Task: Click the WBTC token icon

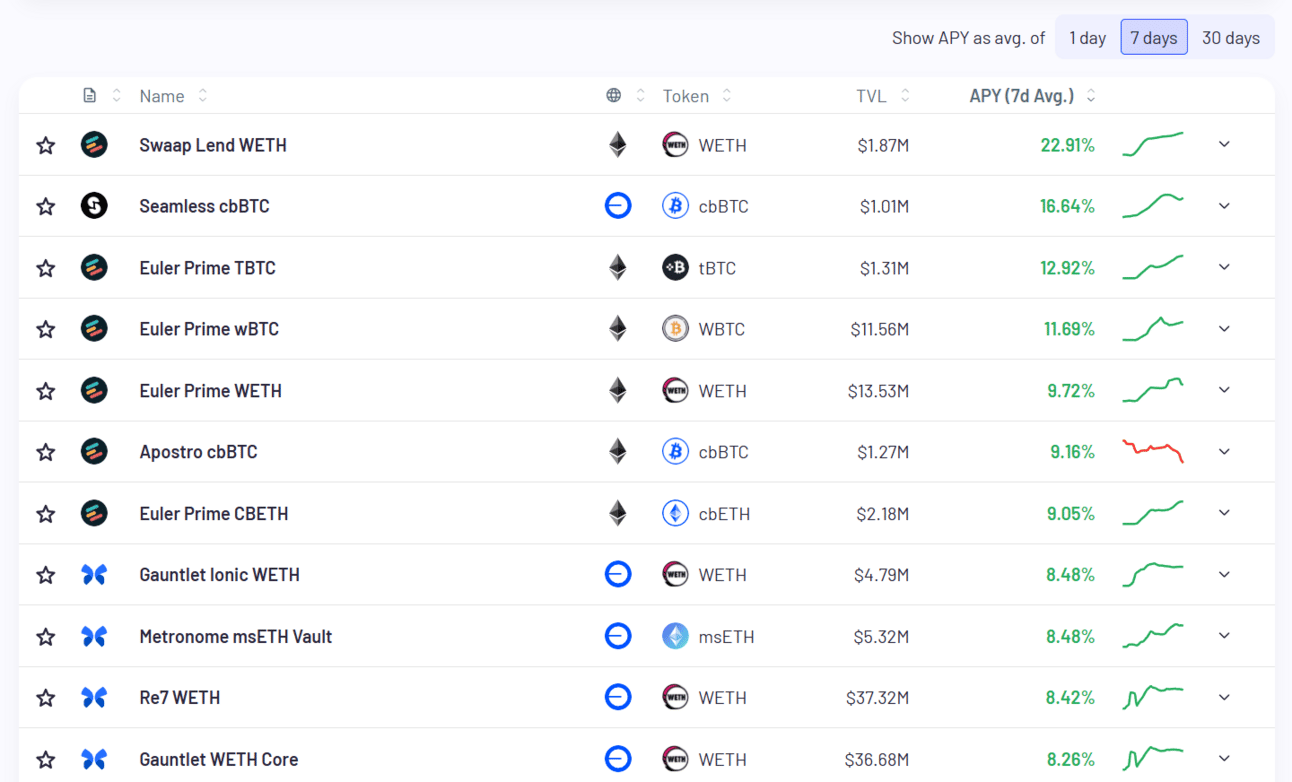Action: 675,329
